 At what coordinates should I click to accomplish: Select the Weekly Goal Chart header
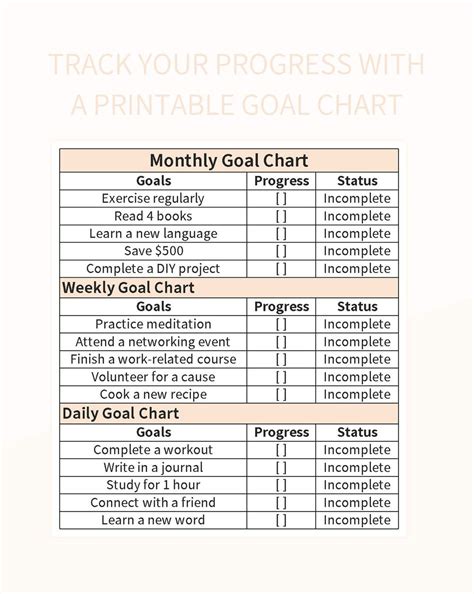click(x=229, y=288)
